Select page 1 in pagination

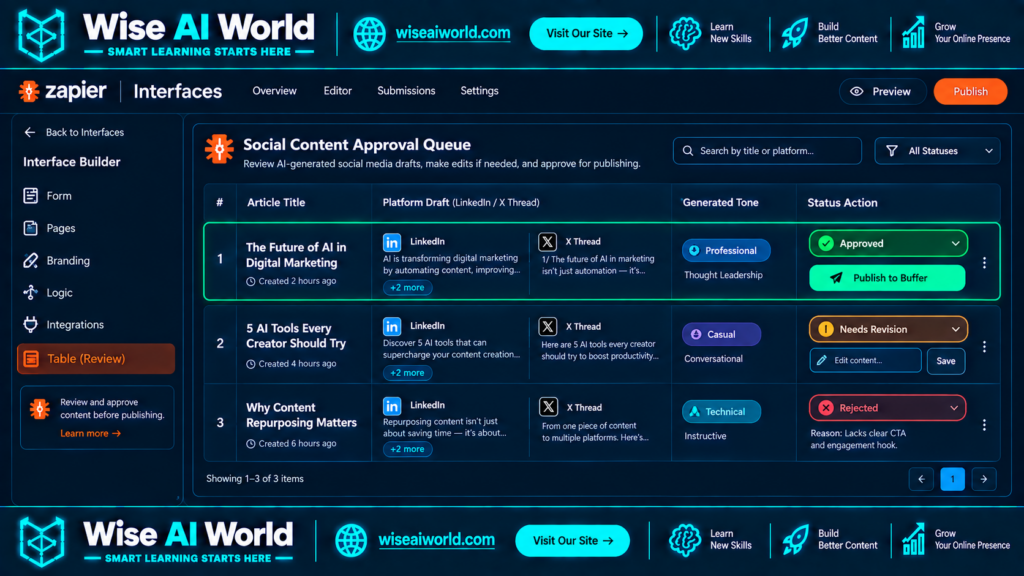952,479
